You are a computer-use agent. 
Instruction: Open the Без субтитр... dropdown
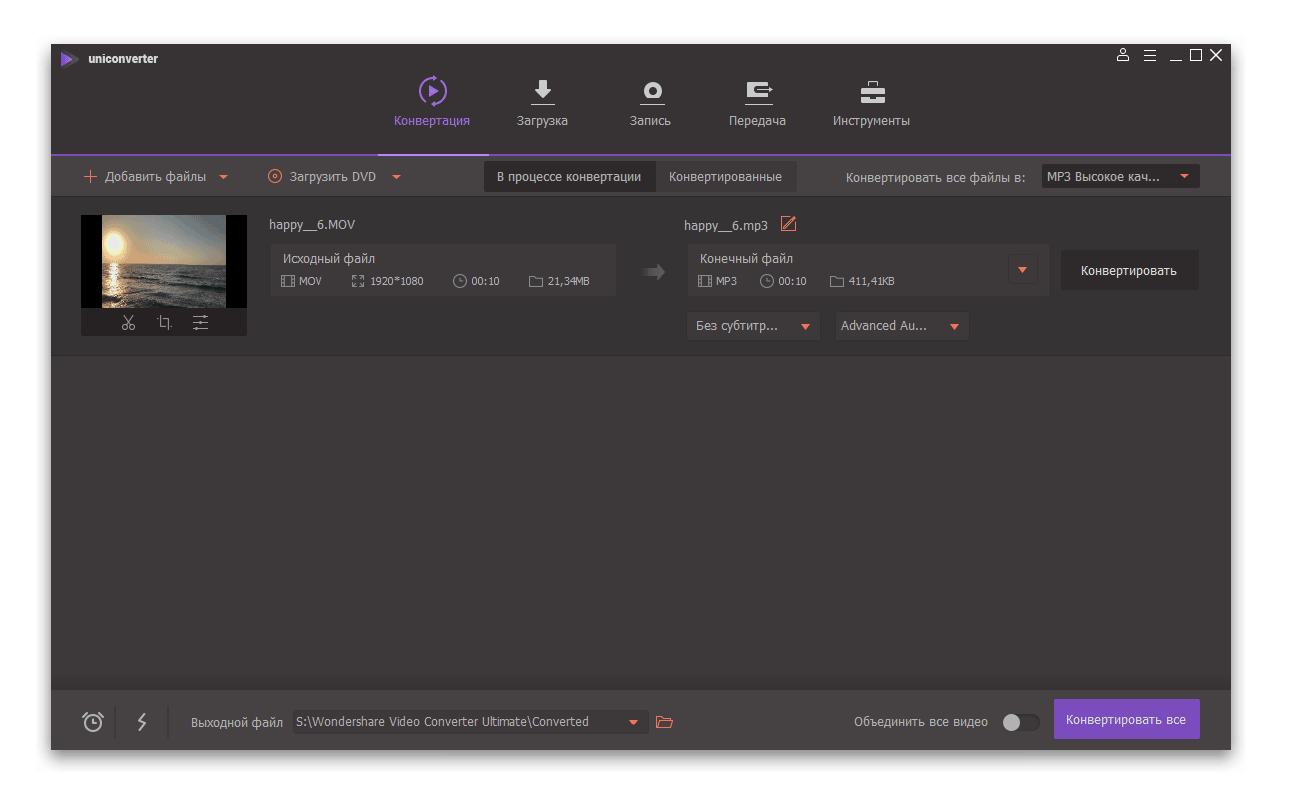click(x=753, y=326)
